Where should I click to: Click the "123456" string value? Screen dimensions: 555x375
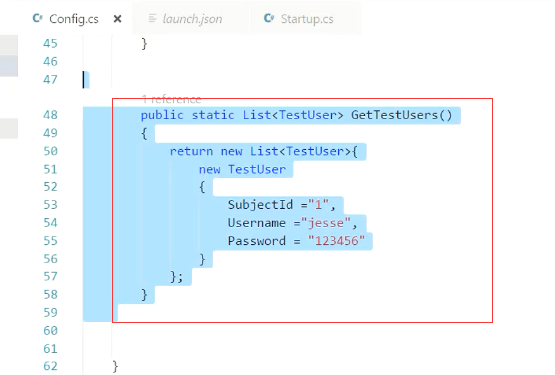click(336, 241)
